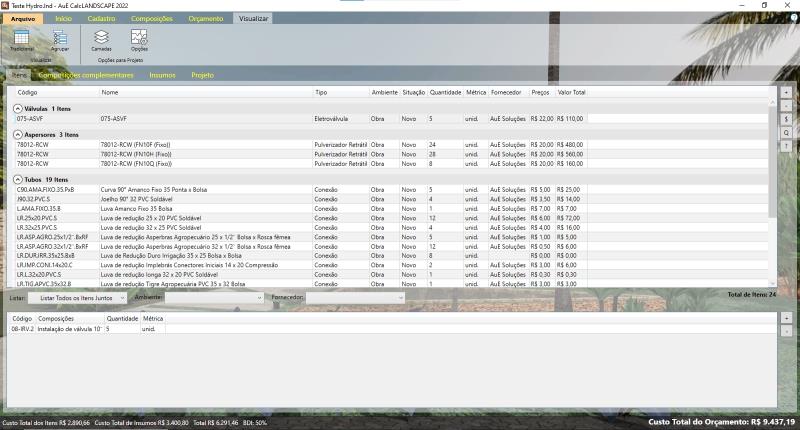
Task: Switch to the Início ribbon tab
Action: click(x=64, y=18)
